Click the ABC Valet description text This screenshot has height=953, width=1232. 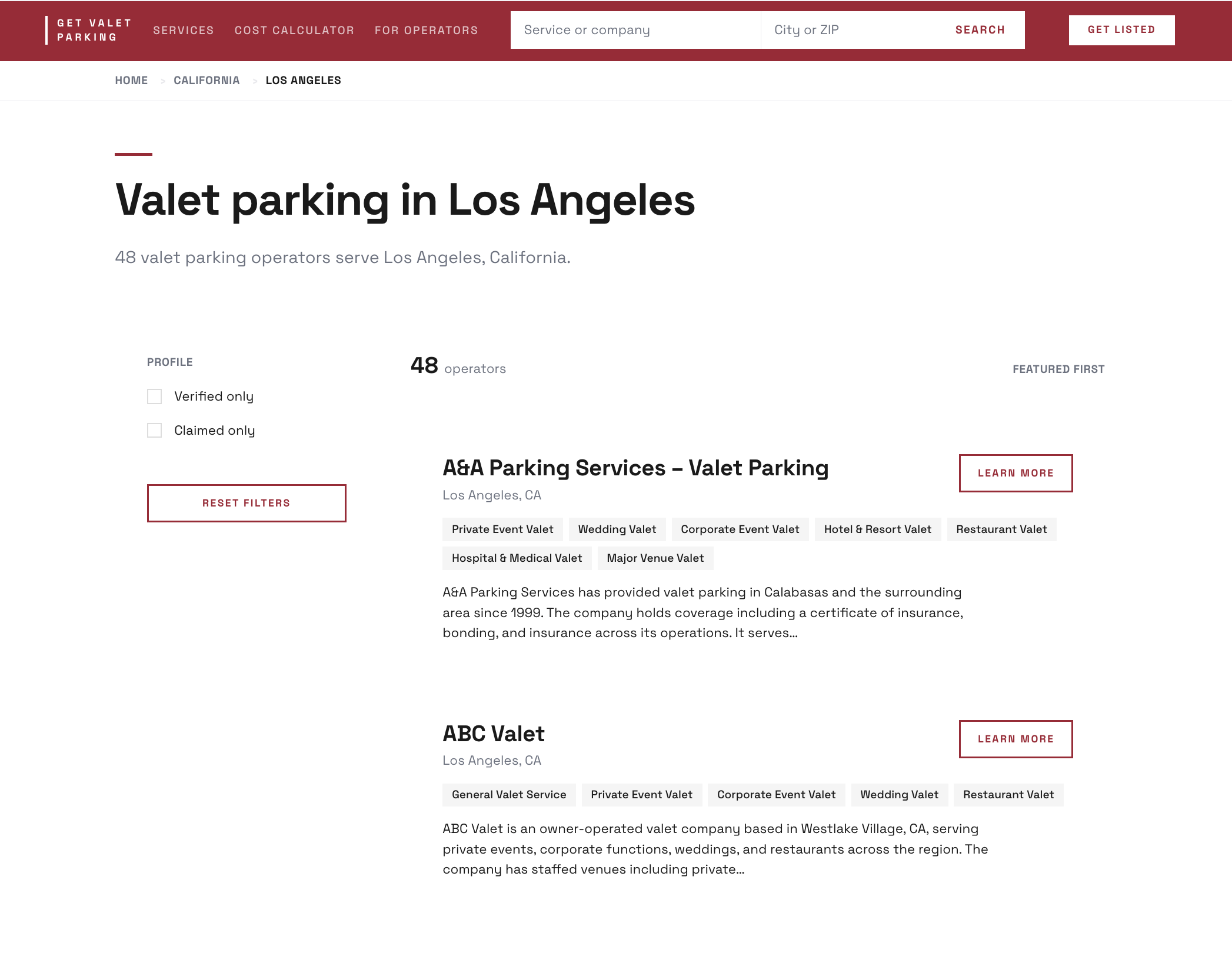tap(715, 849)
